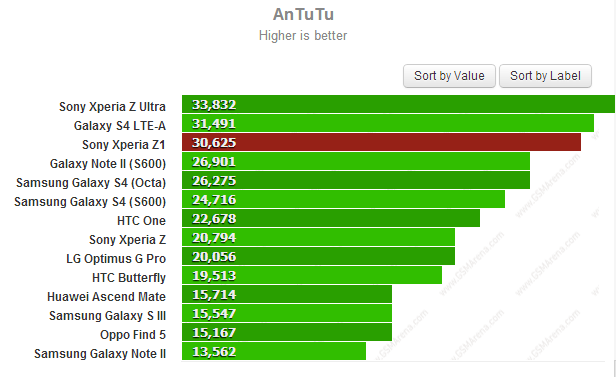This screenshot has width=616, height=377.
Task: Select the LG Optimus G Pro bar
Action: tap(318, 256)
